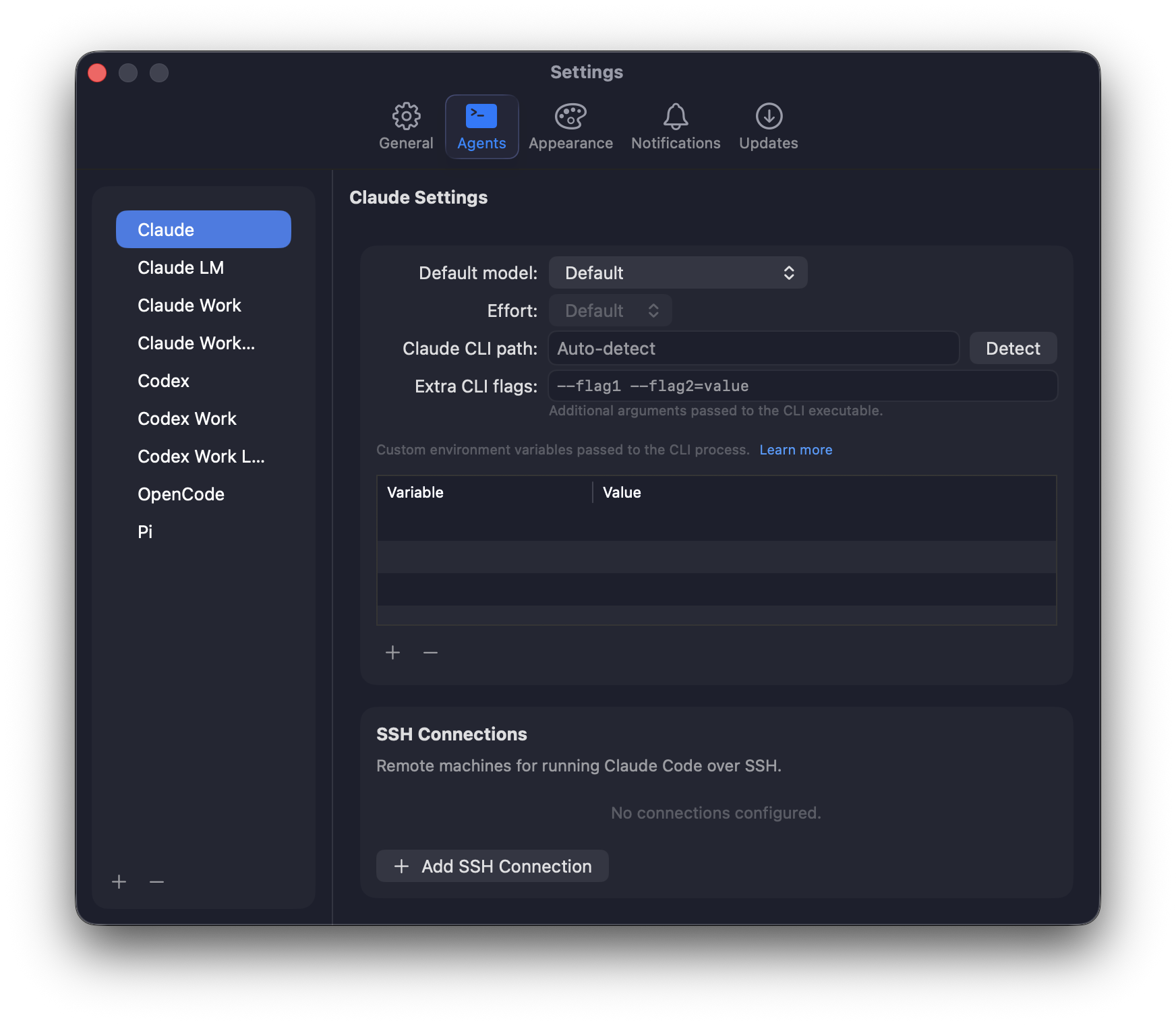Open Updates settings via the download icon
The width and height of the screenshot is (1176, 1025).
click(767, 127)
